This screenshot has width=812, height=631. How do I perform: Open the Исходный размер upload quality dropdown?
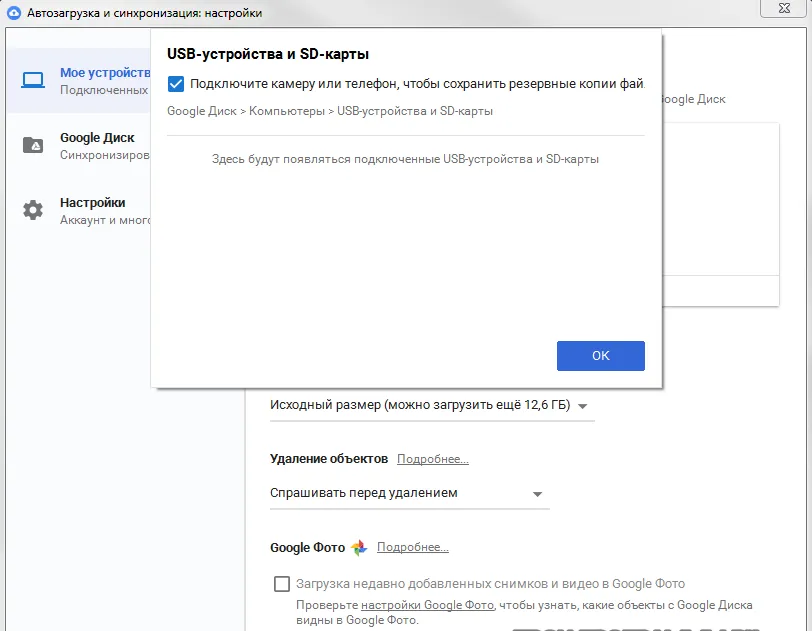click(432, 405)
